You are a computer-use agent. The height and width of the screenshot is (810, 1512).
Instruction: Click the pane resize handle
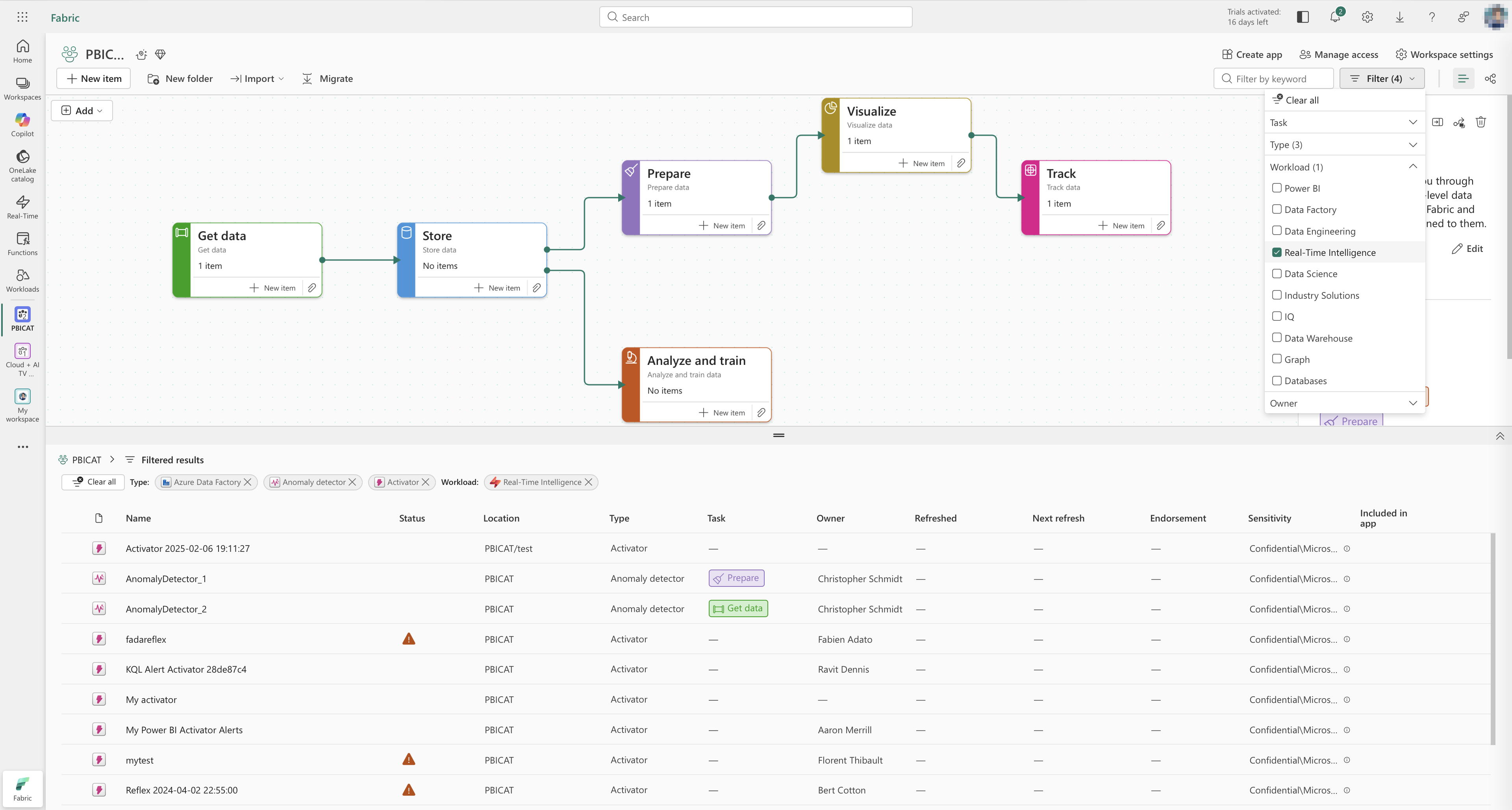click(778, 435)
